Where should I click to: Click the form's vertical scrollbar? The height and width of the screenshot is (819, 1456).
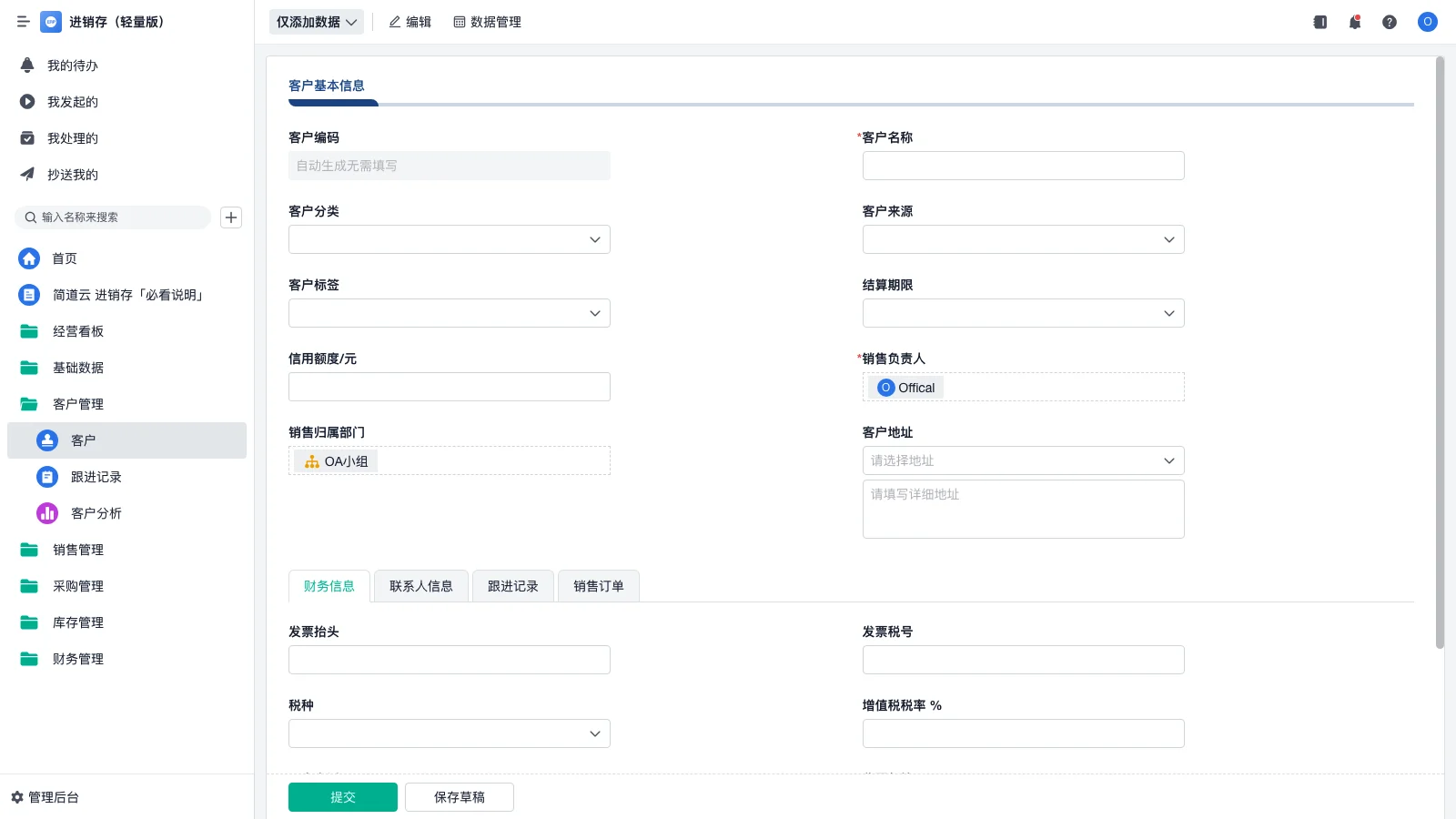coord(1440,353)
